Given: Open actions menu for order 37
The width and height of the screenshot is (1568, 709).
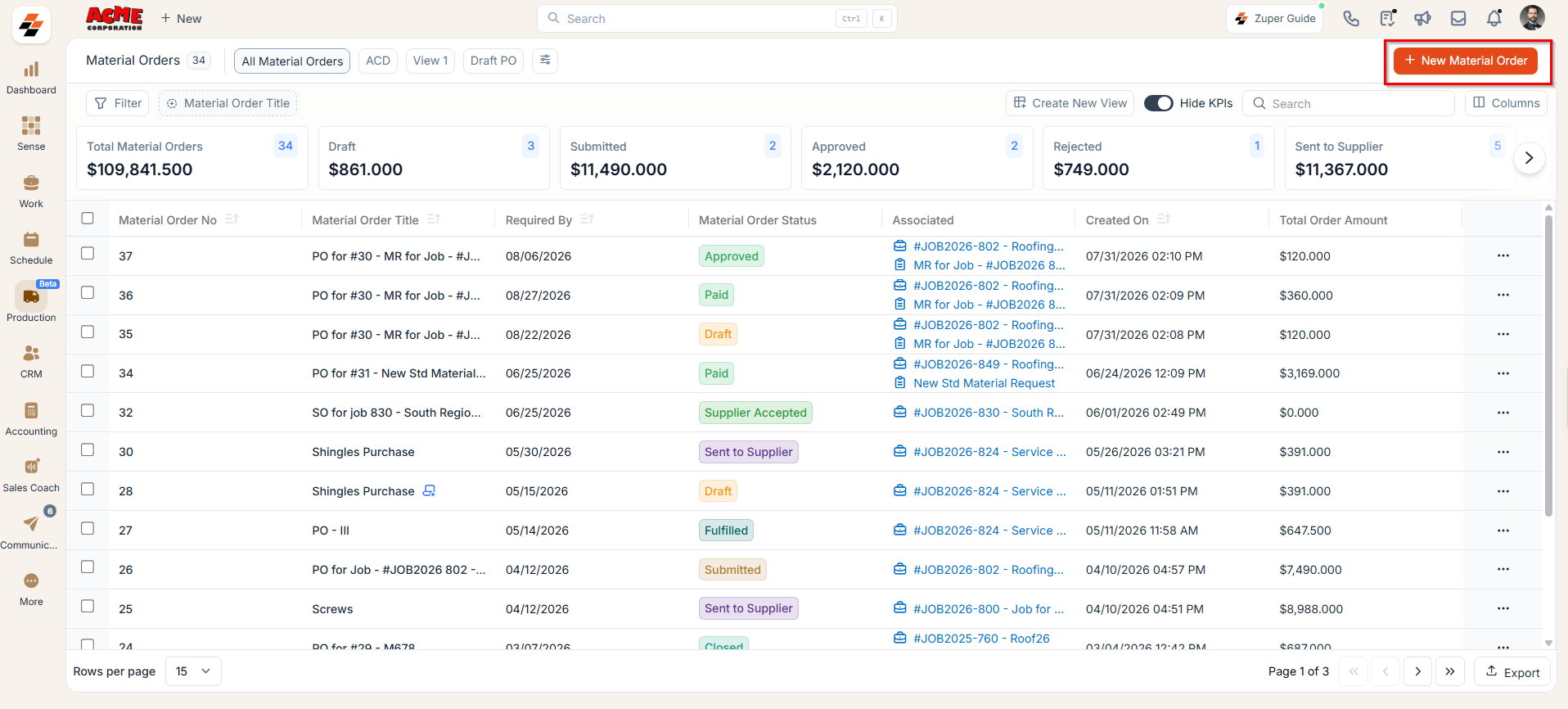Looking at the screenshot, I should pos(1503,255).
